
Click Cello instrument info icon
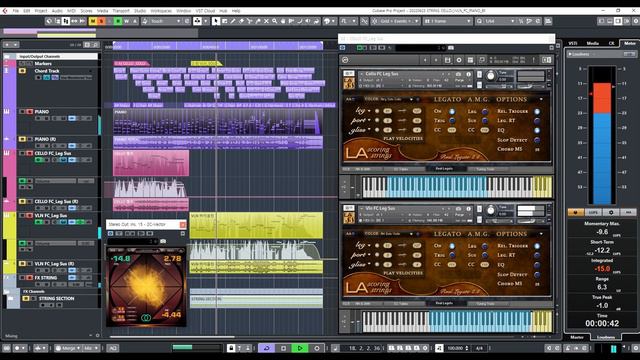(469, 74)
